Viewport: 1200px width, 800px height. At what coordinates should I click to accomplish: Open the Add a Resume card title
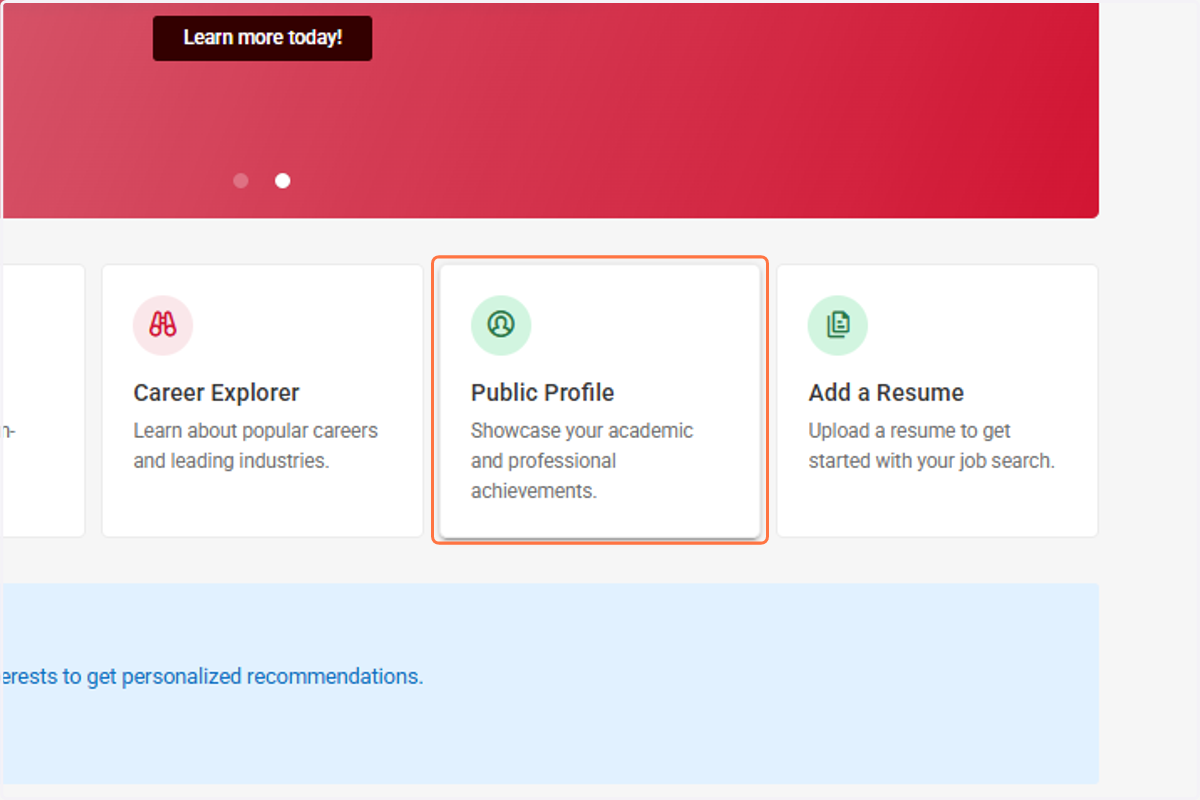pos(886,393)
